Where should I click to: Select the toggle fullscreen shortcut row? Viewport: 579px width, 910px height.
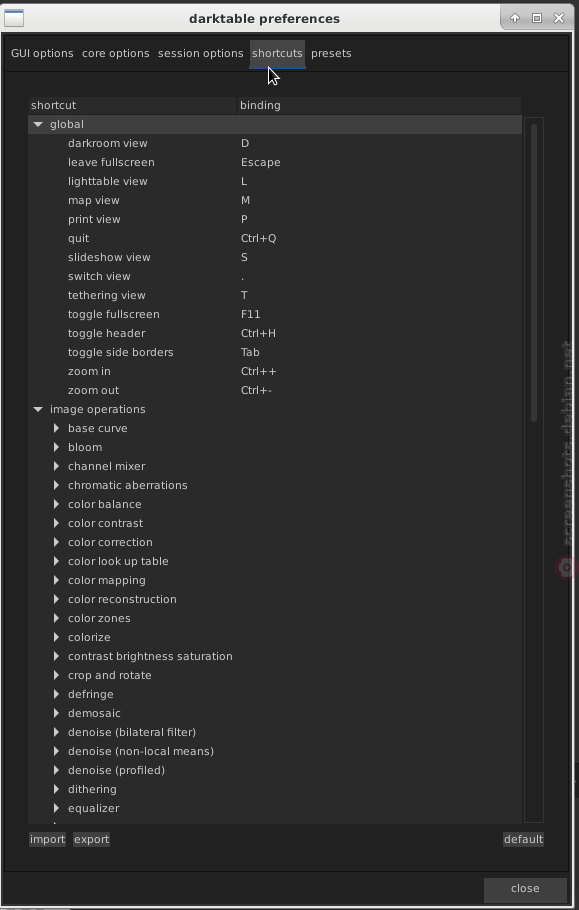click(x=274, y=314)
